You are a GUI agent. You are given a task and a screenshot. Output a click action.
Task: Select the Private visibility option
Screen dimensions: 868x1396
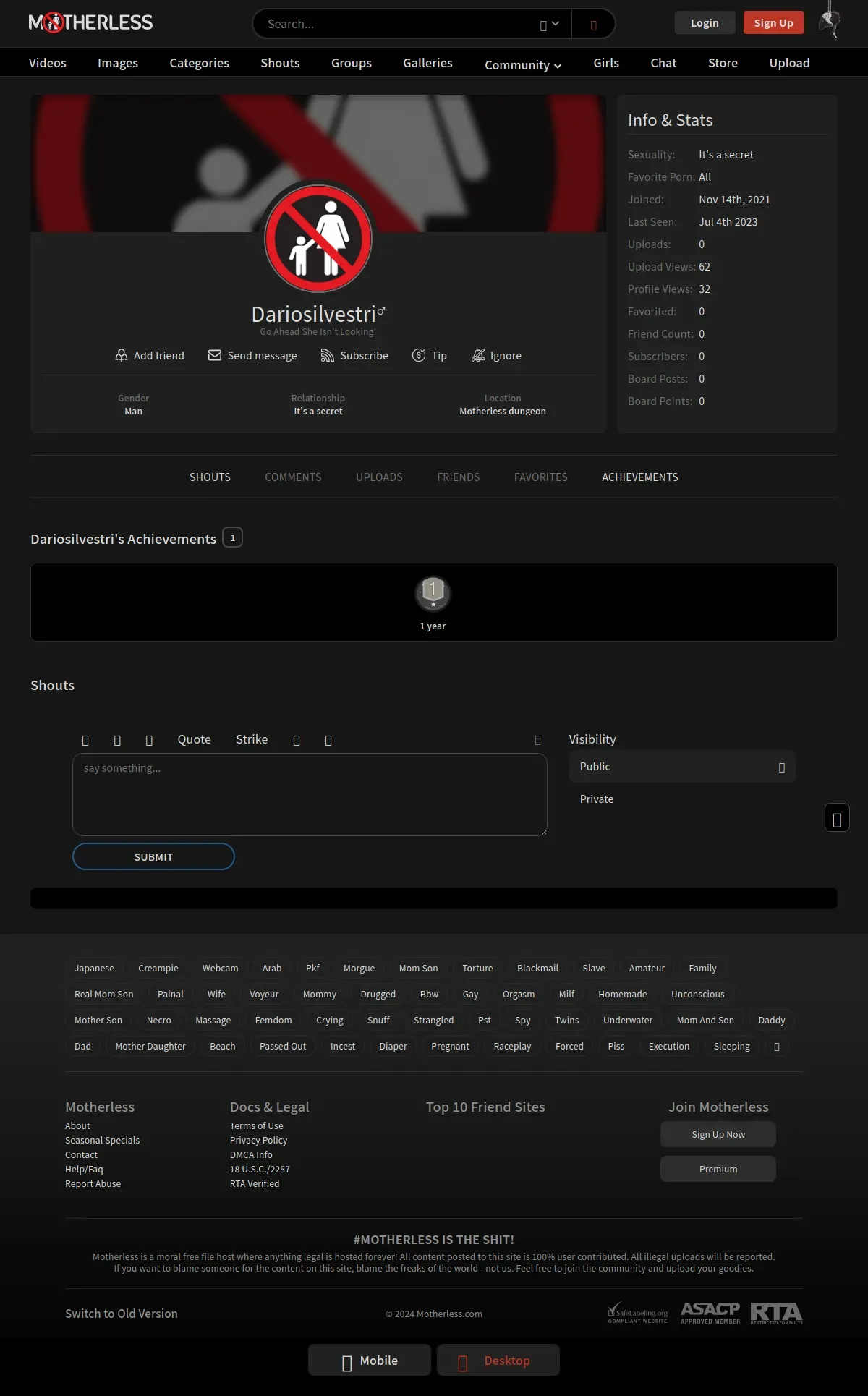pyautogui.click(x=682, y=799)
